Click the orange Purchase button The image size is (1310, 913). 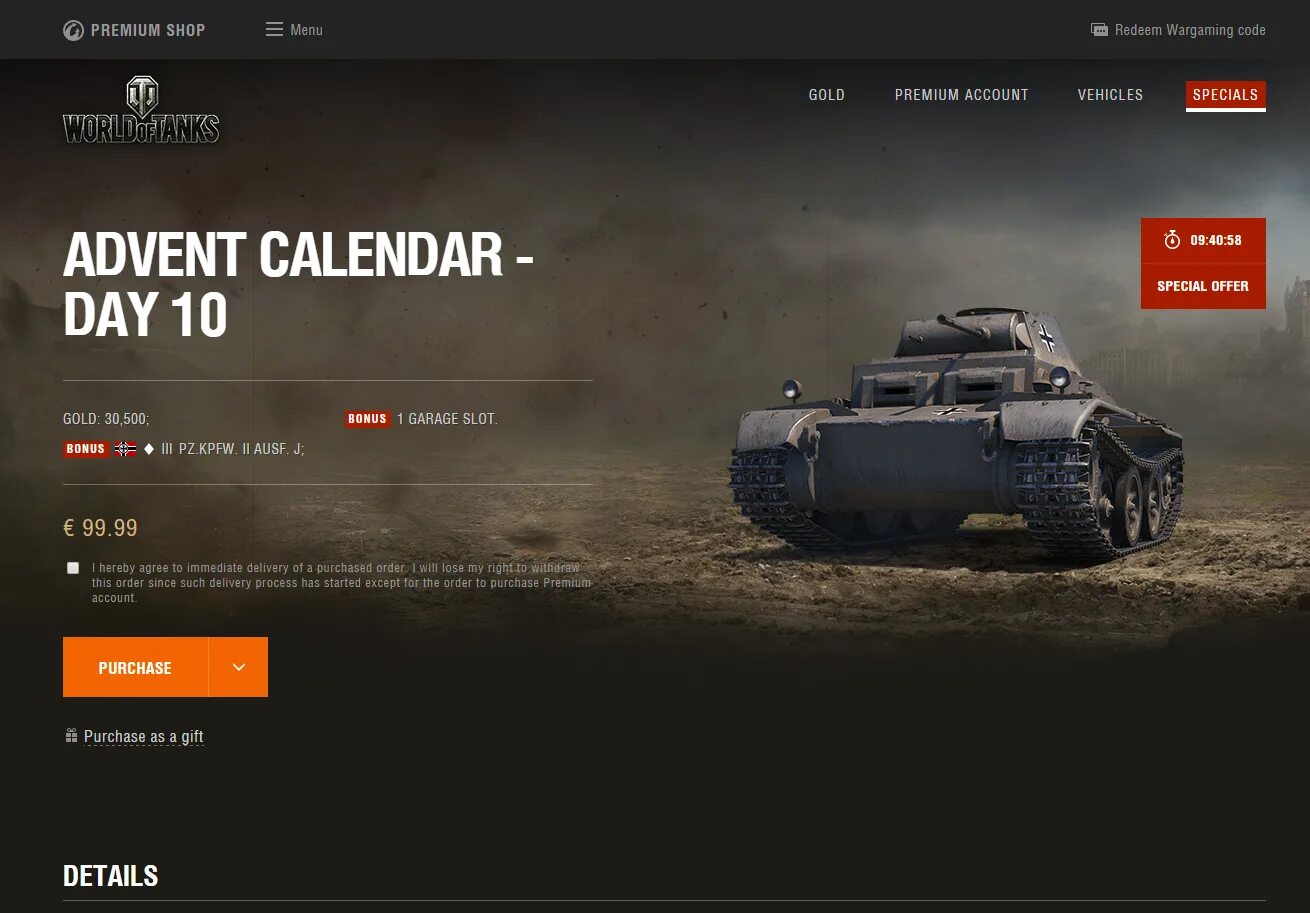pos(135,667)
